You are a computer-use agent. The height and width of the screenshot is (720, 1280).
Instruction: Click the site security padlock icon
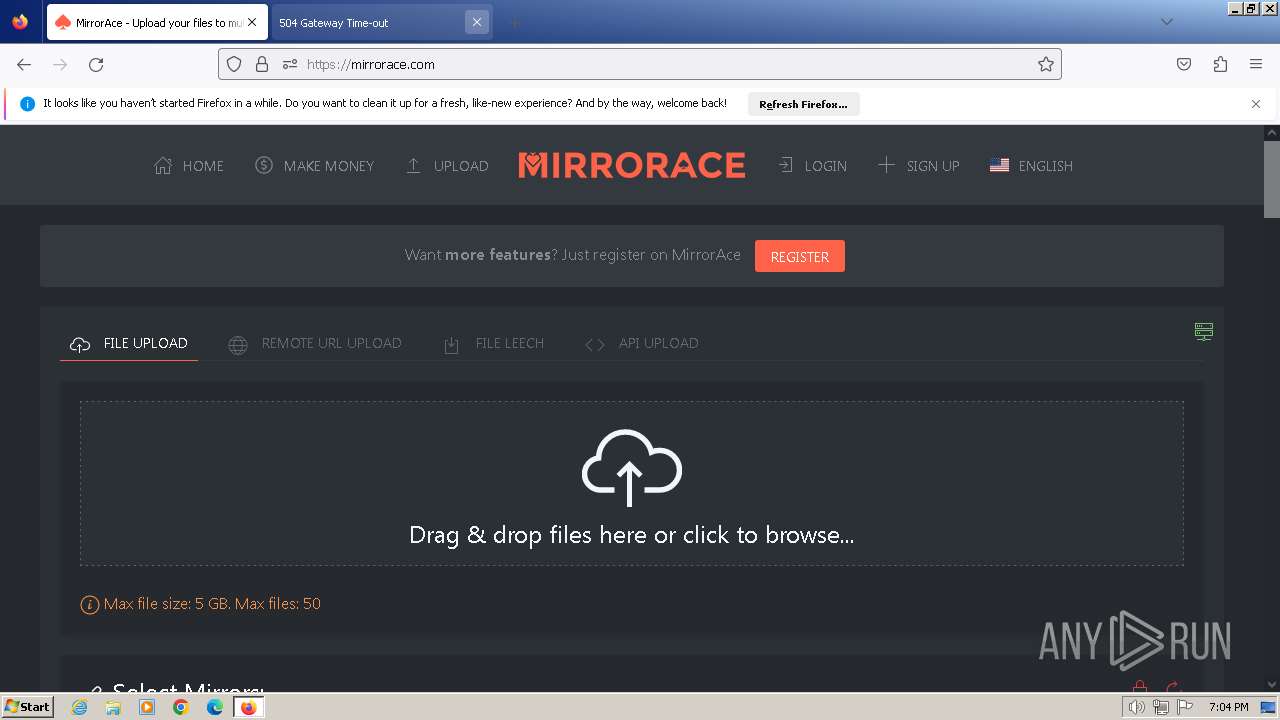tap(262, 64)
